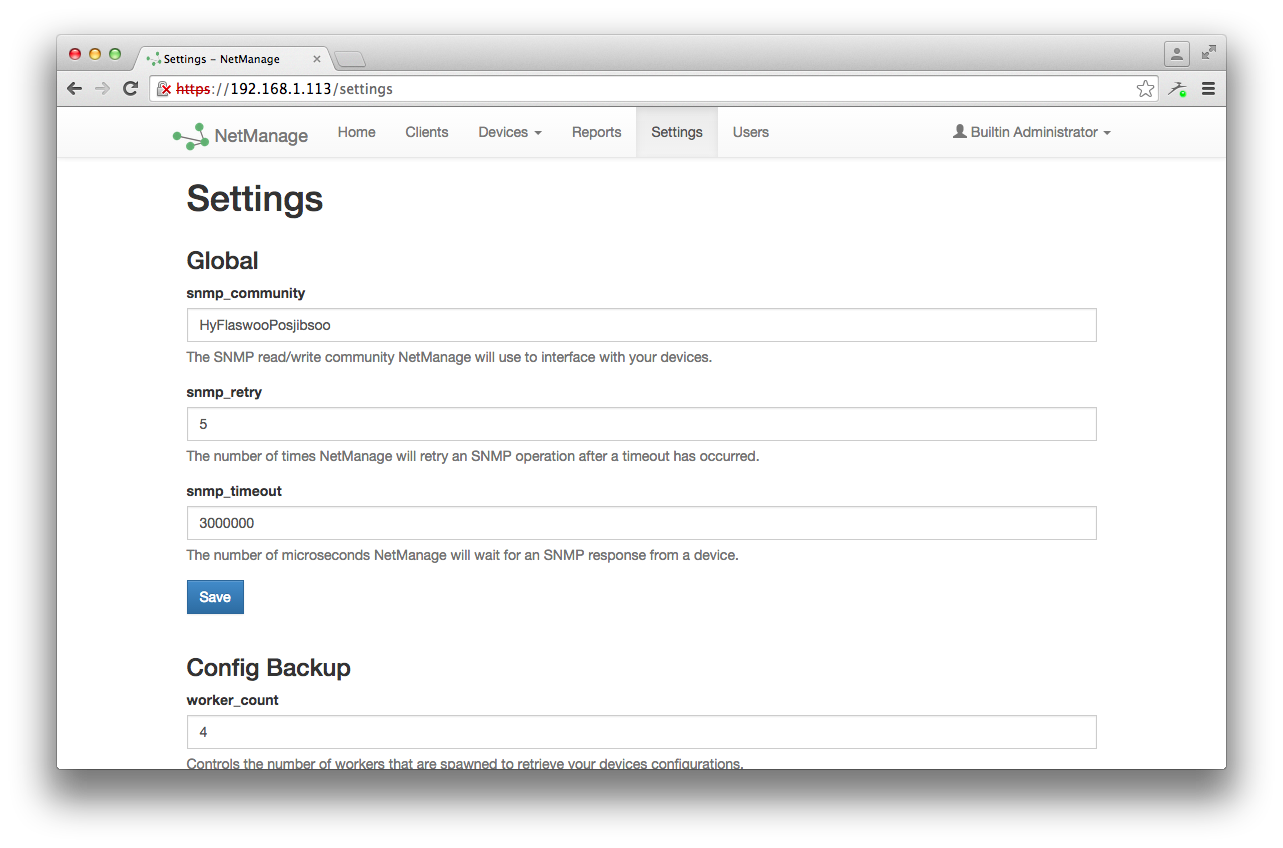Click the snmp_community input field
Screen dimensions: 1283x848
(642, 325)
